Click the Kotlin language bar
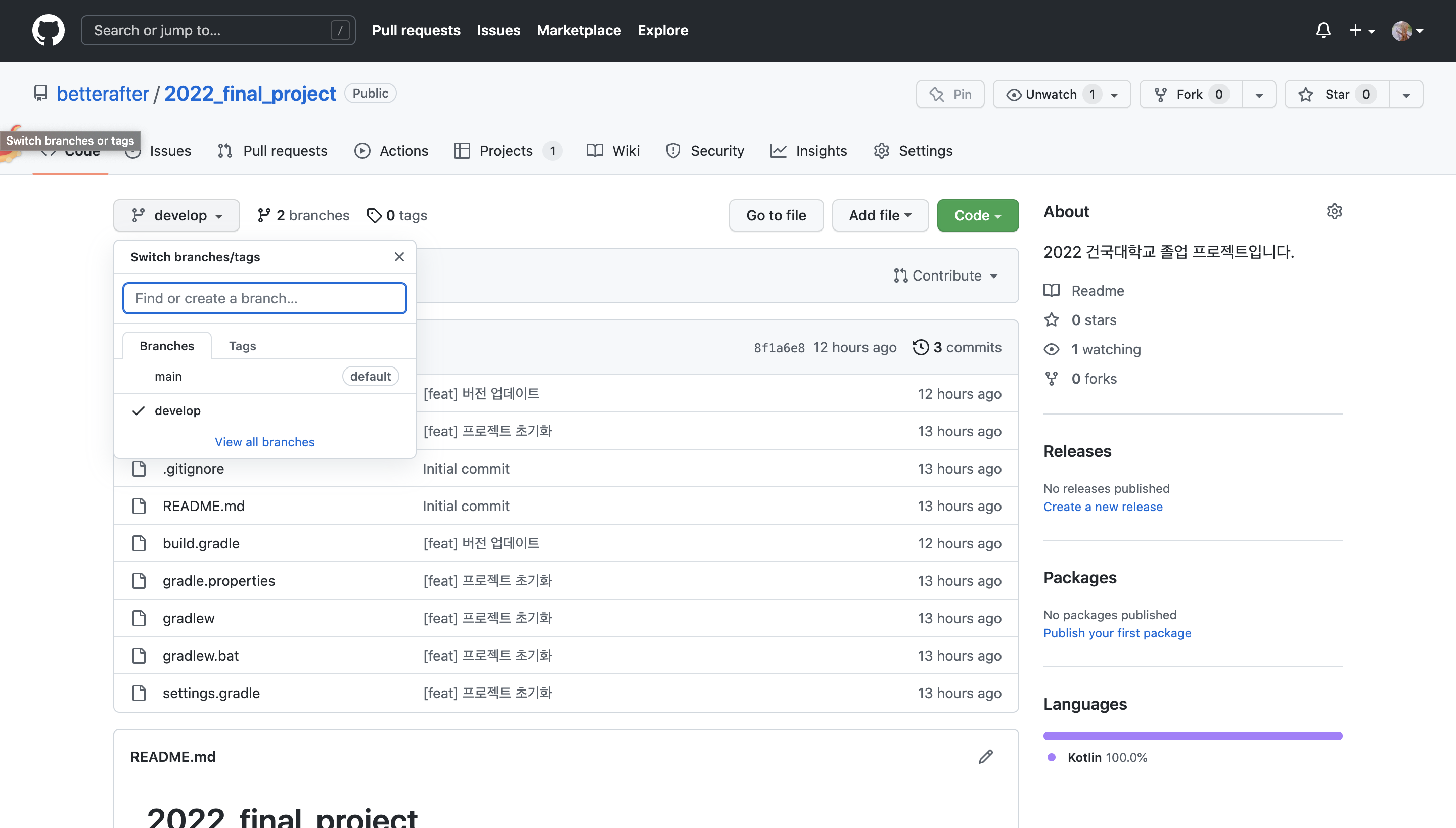The height and width of the screenshot is (828, 1456). (1193, 735)
